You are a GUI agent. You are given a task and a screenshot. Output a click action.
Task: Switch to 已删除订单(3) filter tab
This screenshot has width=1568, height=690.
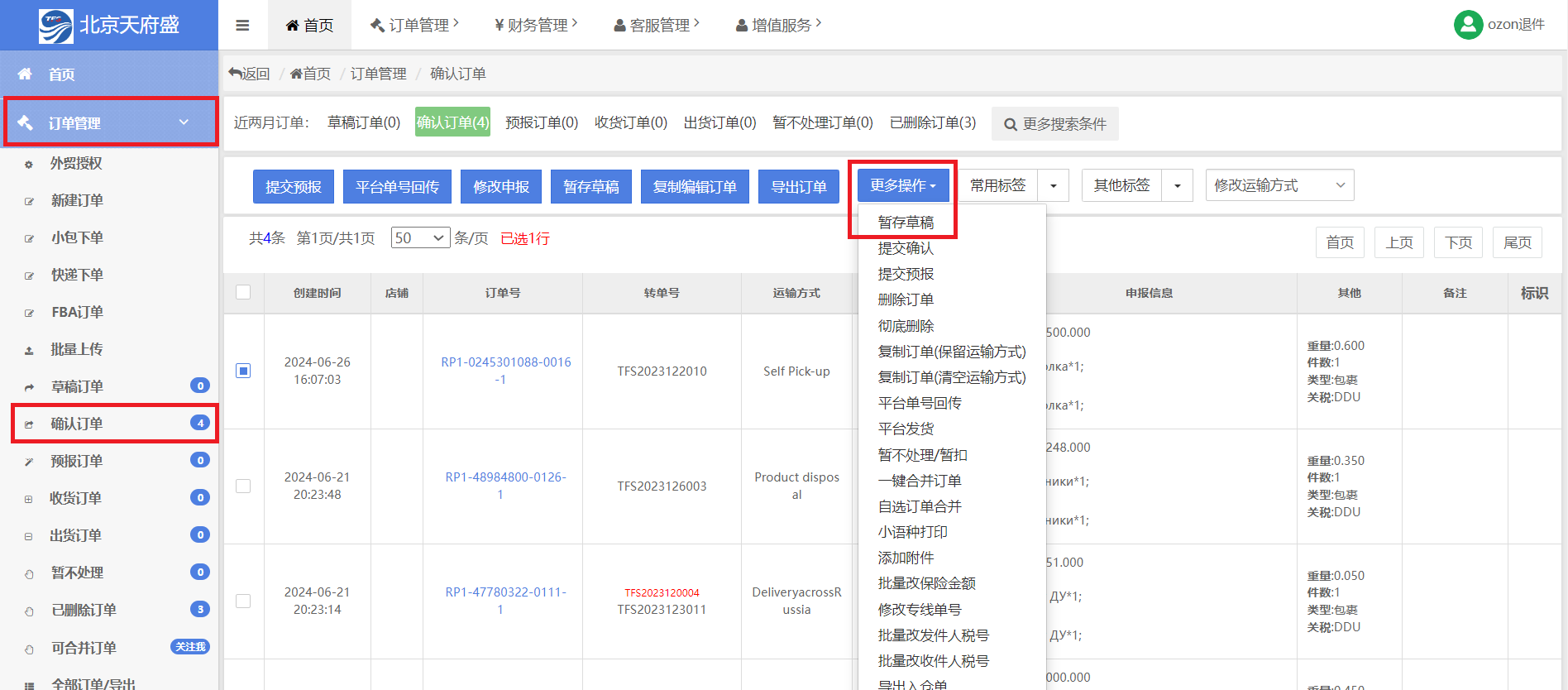932,122
